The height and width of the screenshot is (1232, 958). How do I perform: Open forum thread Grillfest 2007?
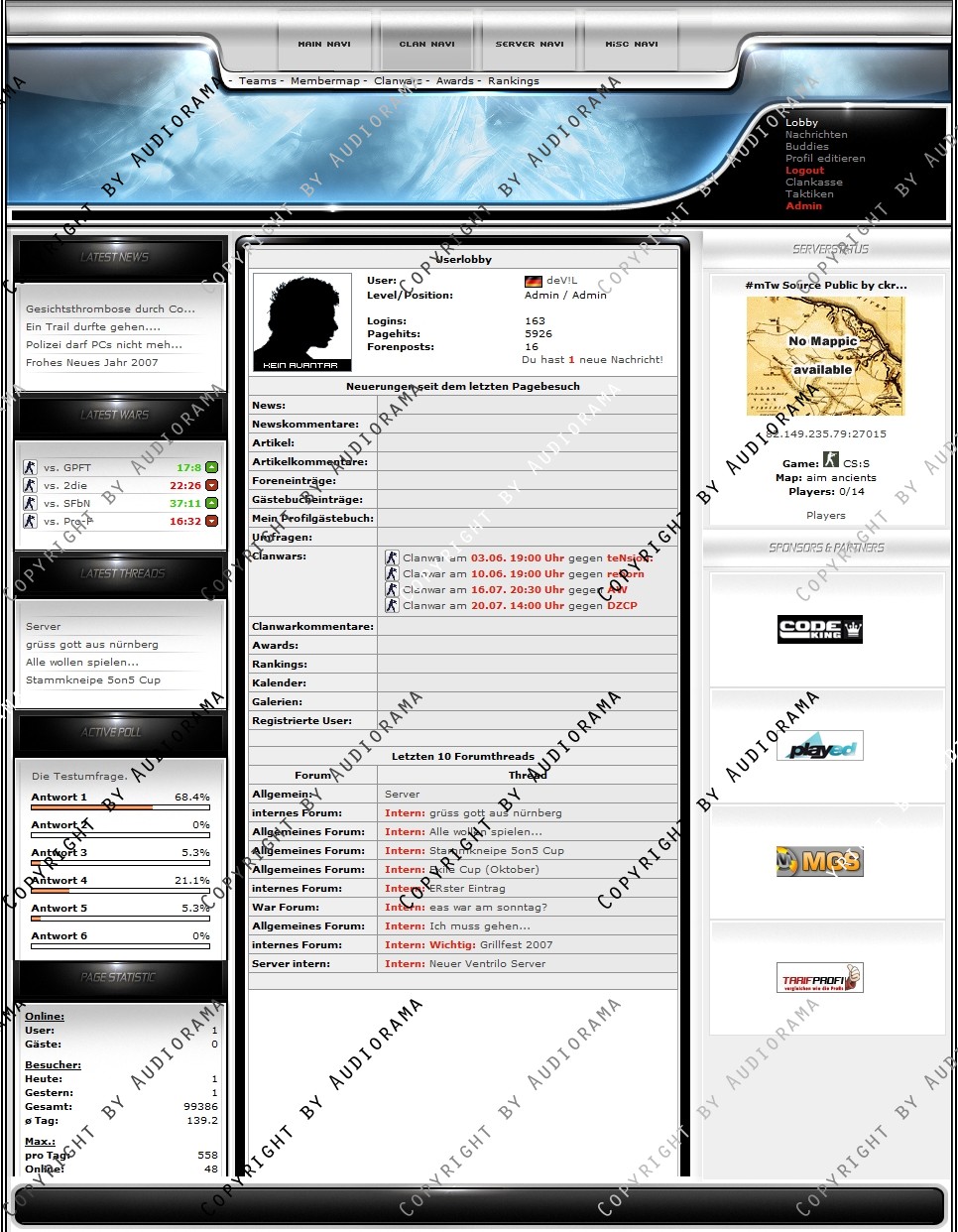coord(517,945)
